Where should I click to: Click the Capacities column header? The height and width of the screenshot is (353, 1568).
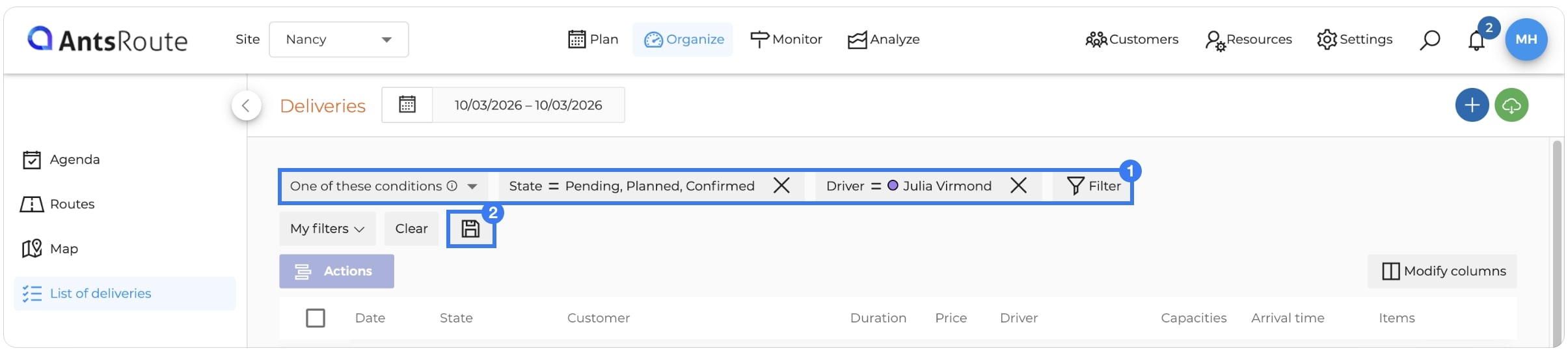pyautogui.click(x=1194, y=318)
